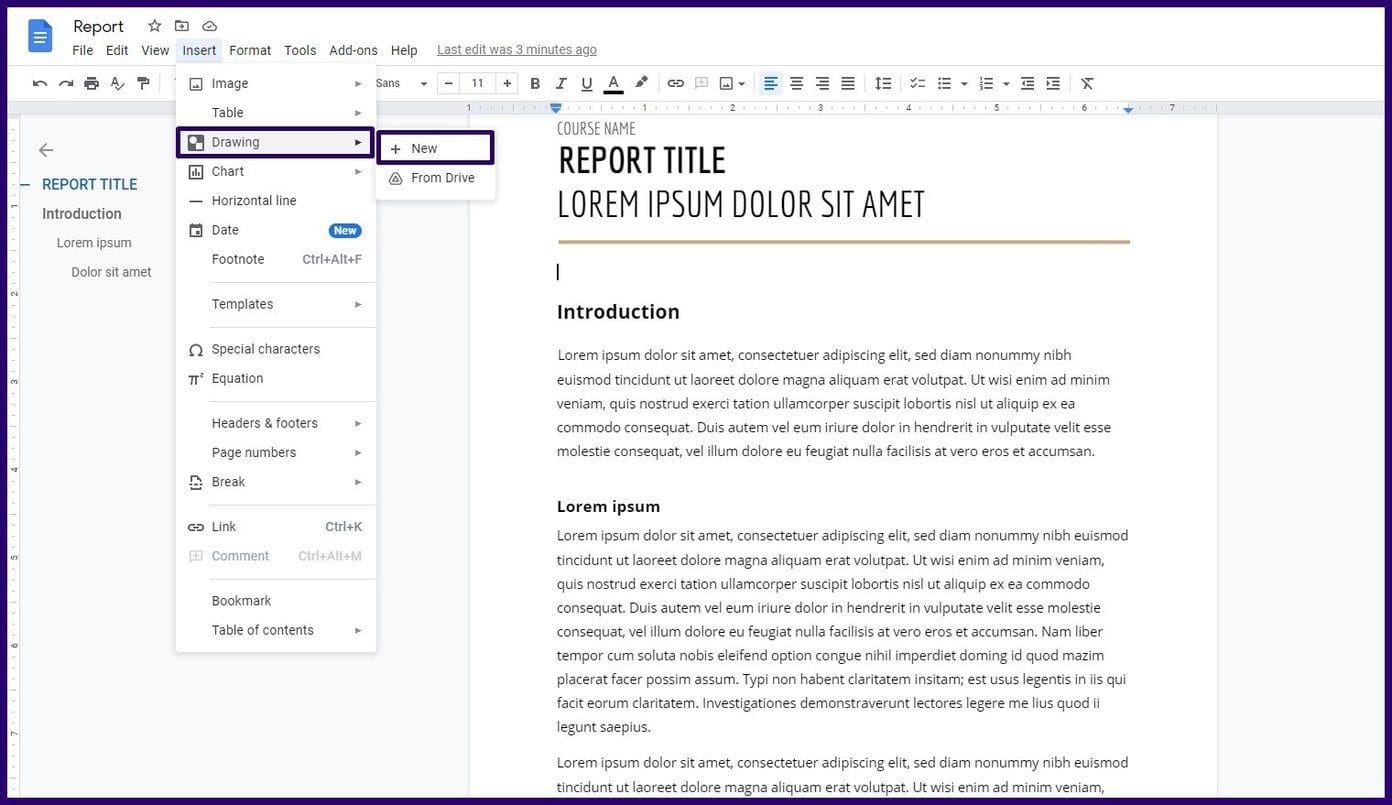1392x805 pixels.
Task: Click the bulleted list icon
Action: (x=944, y=83)
